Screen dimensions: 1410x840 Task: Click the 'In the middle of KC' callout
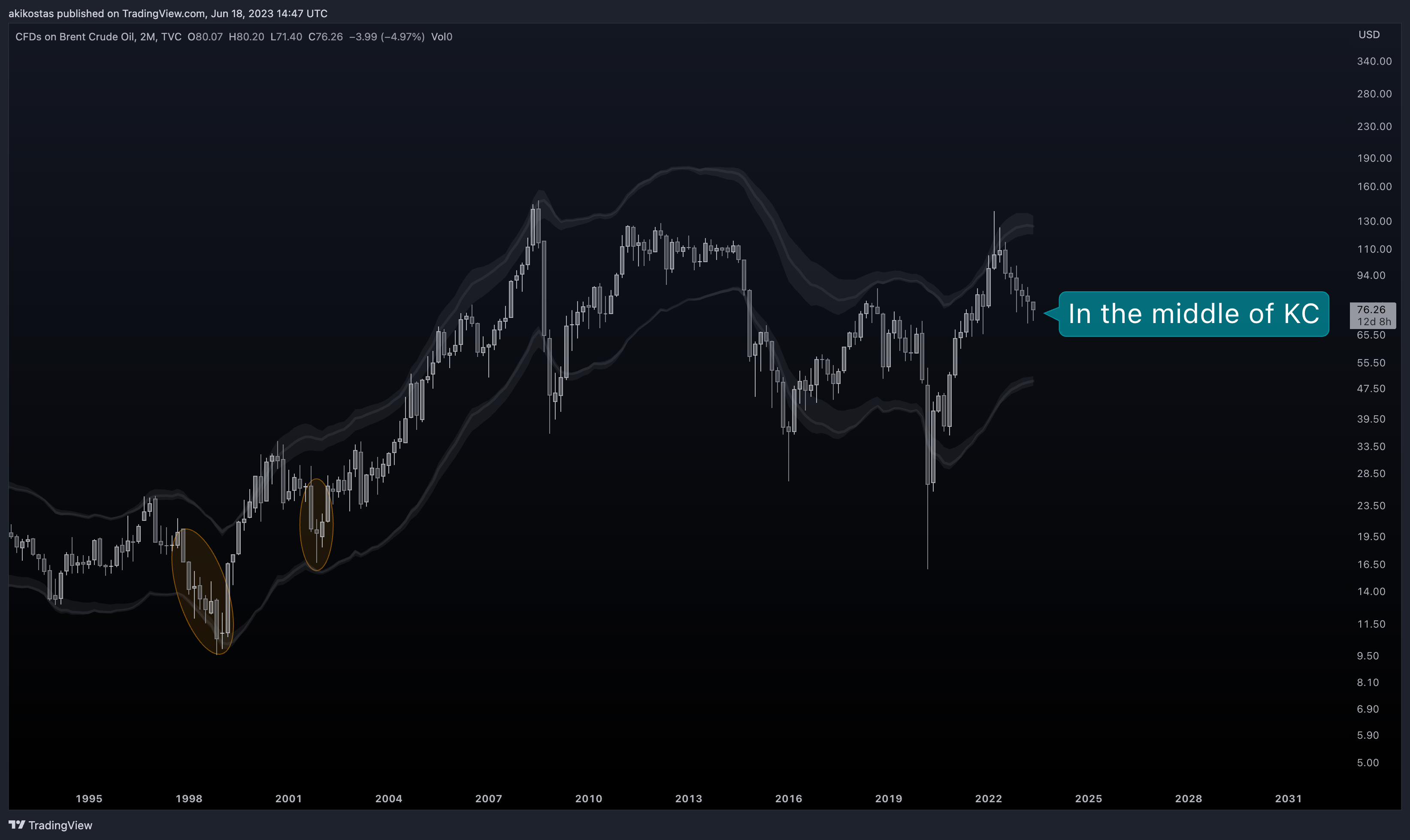coord(1193,314)
